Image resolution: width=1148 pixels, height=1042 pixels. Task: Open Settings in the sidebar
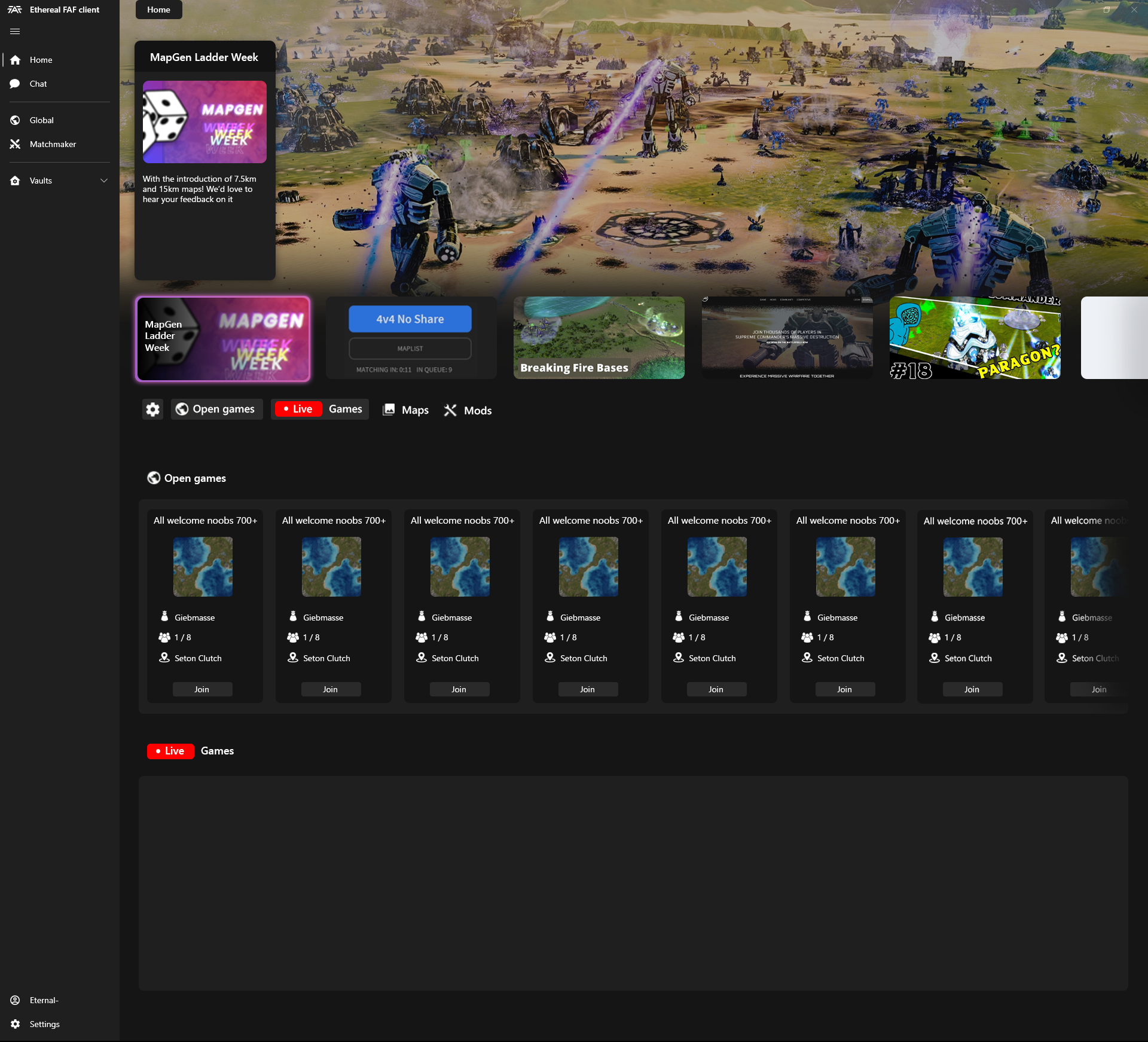(x=59, y=1024)
